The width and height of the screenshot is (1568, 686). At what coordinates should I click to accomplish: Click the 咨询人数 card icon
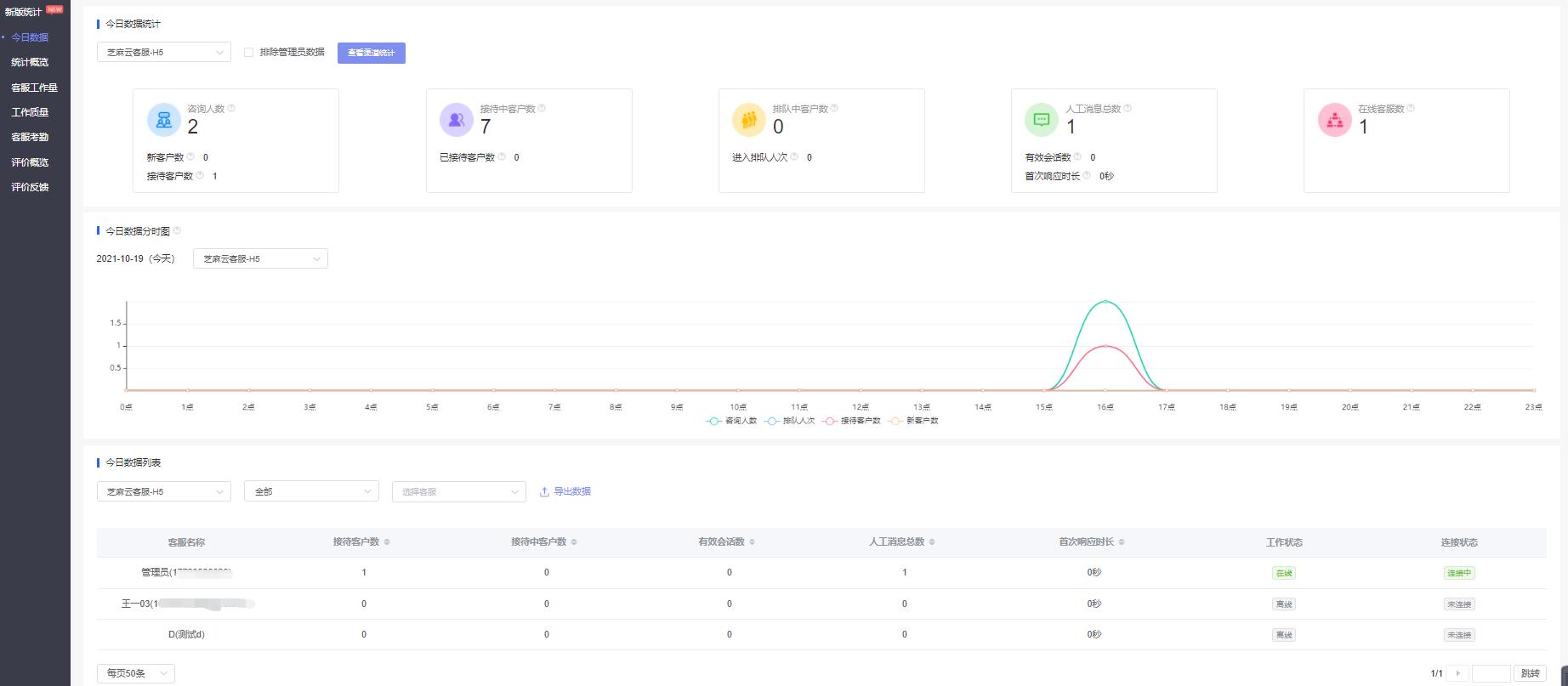point(163,120)
